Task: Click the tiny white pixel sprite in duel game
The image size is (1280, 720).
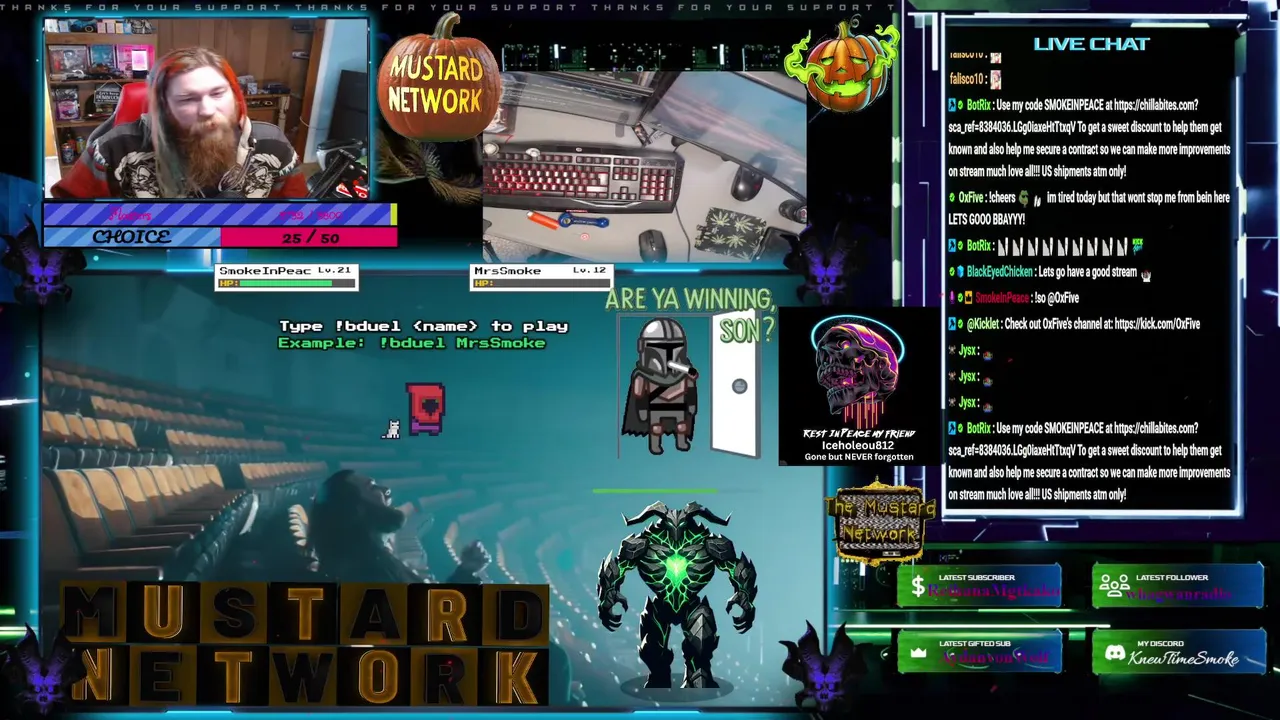Action: point(392,429)
